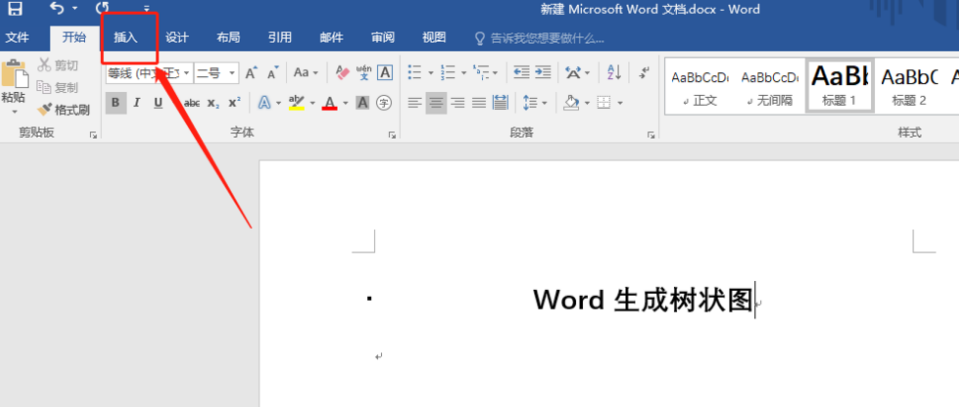This screenshot has height=407, width=959.
Task: Click the 剪切 cut button
Action: click(58, 65)
